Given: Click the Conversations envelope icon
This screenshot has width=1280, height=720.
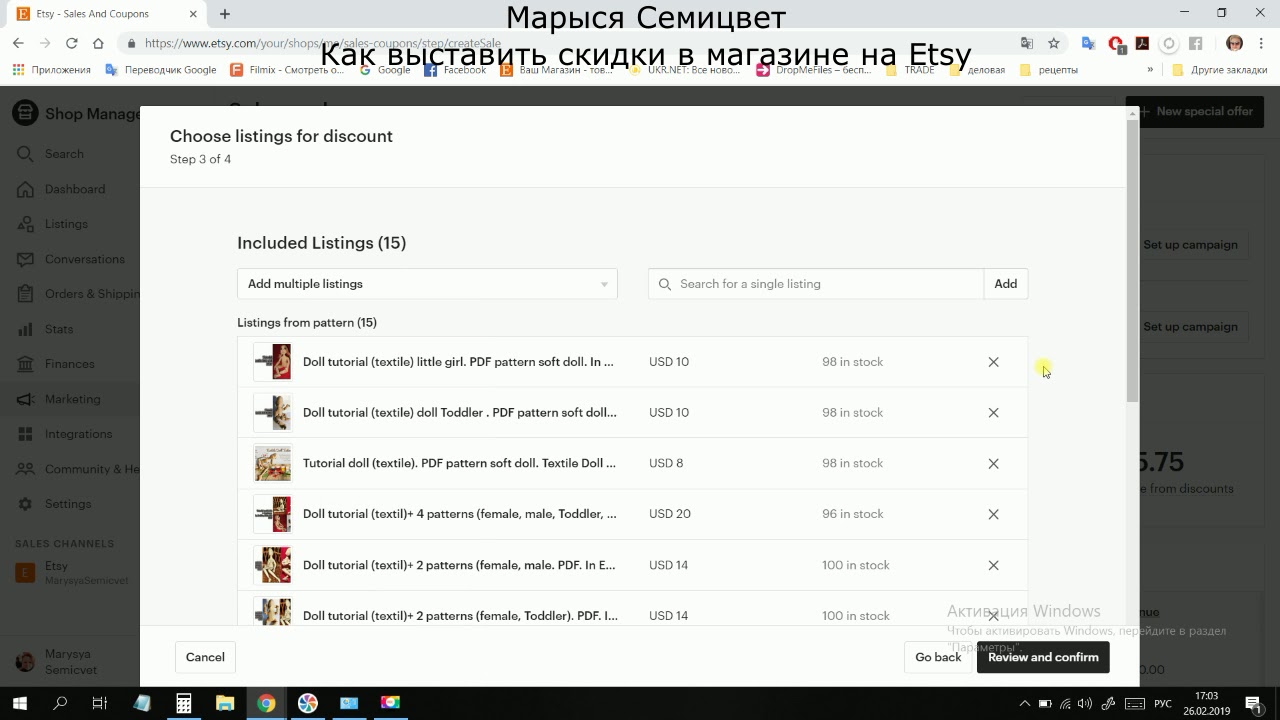Looking at the screenshot, I should click(x=25, y=259).
